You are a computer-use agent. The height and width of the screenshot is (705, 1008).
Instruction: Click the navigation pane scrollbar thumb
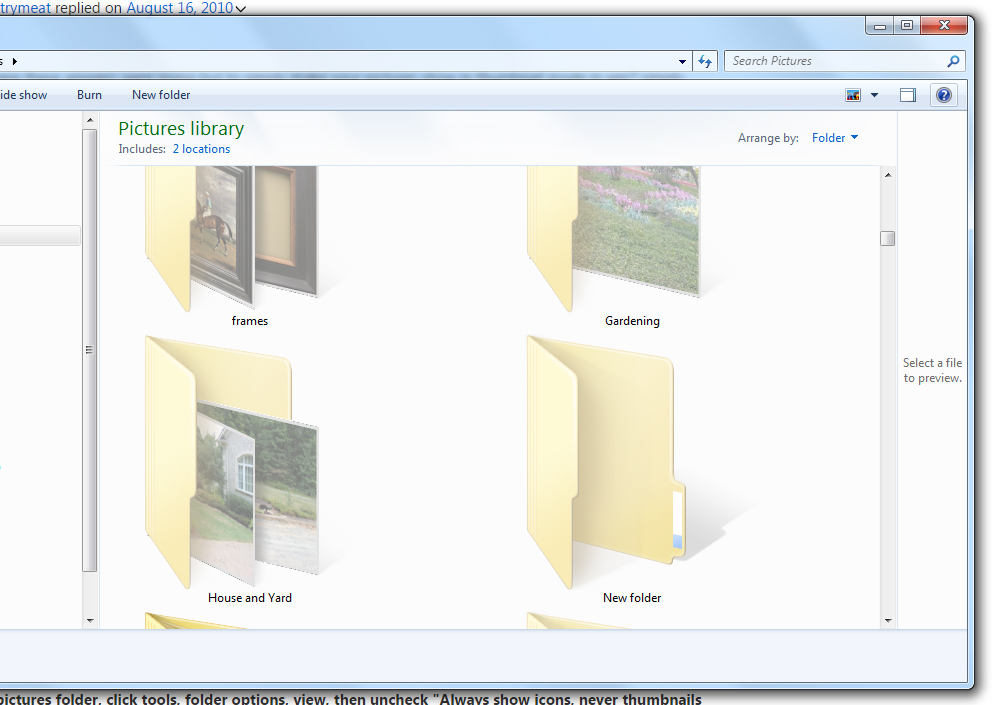90,350
